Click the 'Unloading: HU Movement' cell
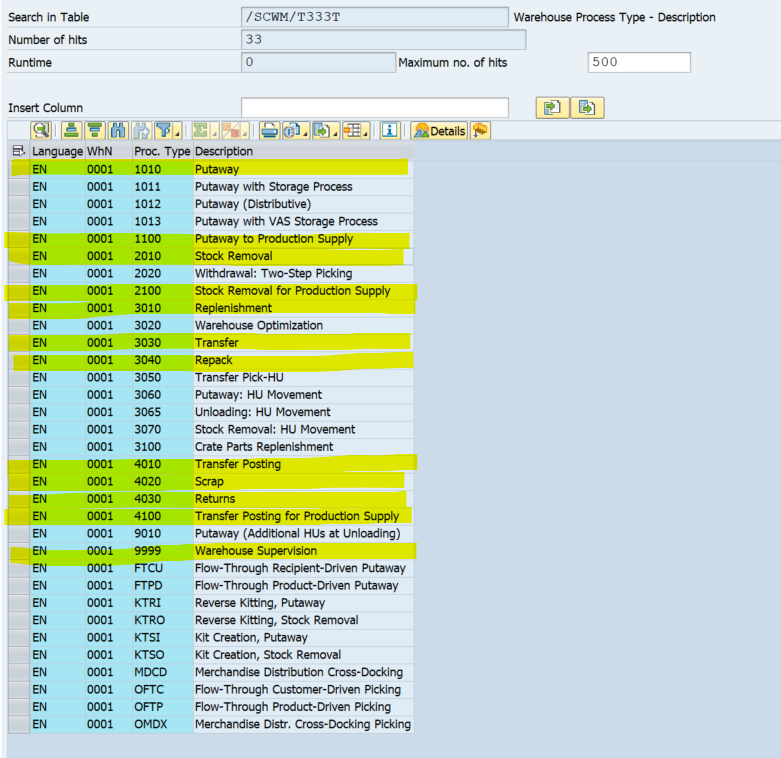This screenshot has width=781, height=758. (303, 412)
